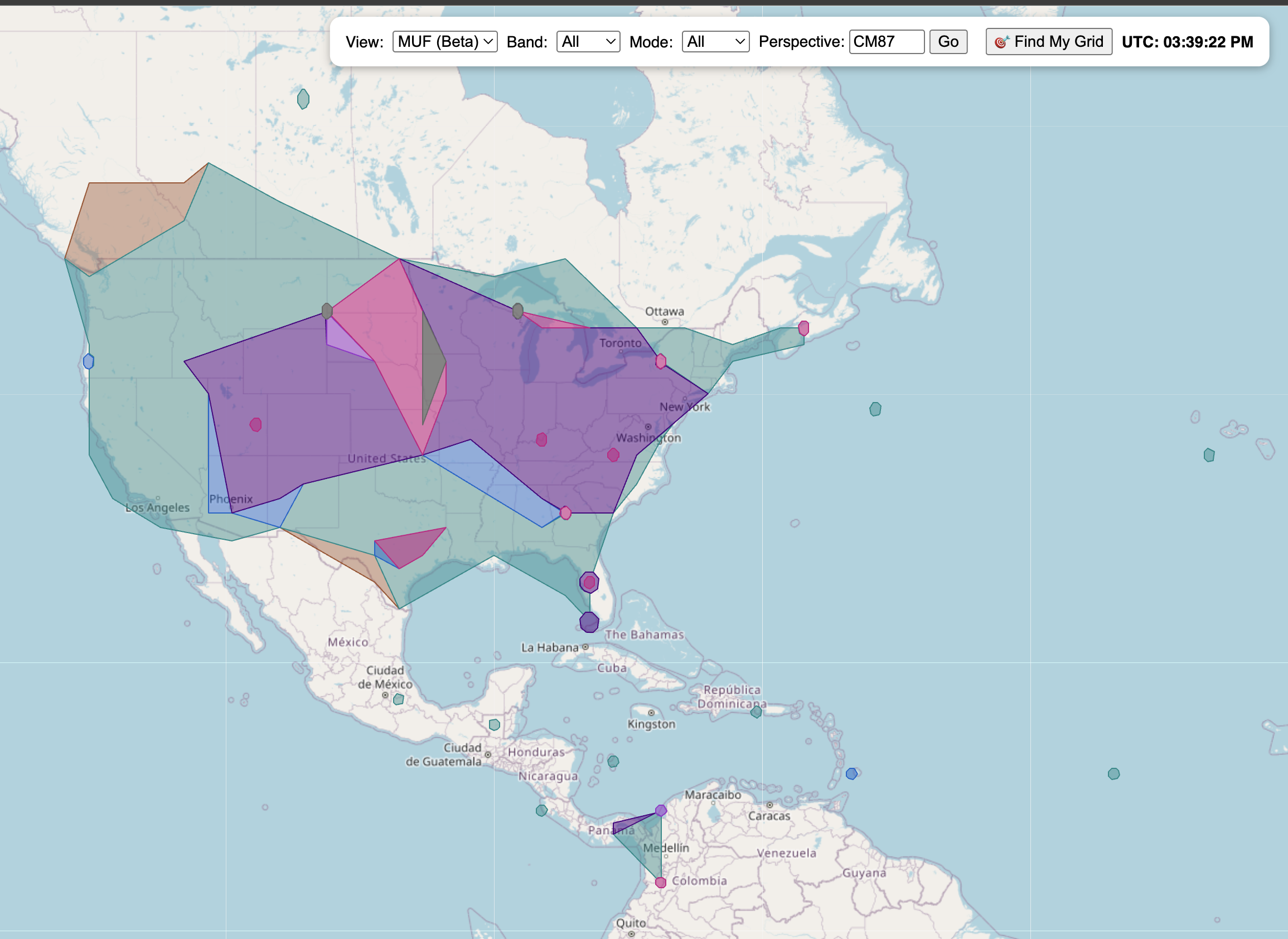The image size is (1288, 939).
Task: Click the dark purple hexagon in south Florida
Action: [589, 622]
